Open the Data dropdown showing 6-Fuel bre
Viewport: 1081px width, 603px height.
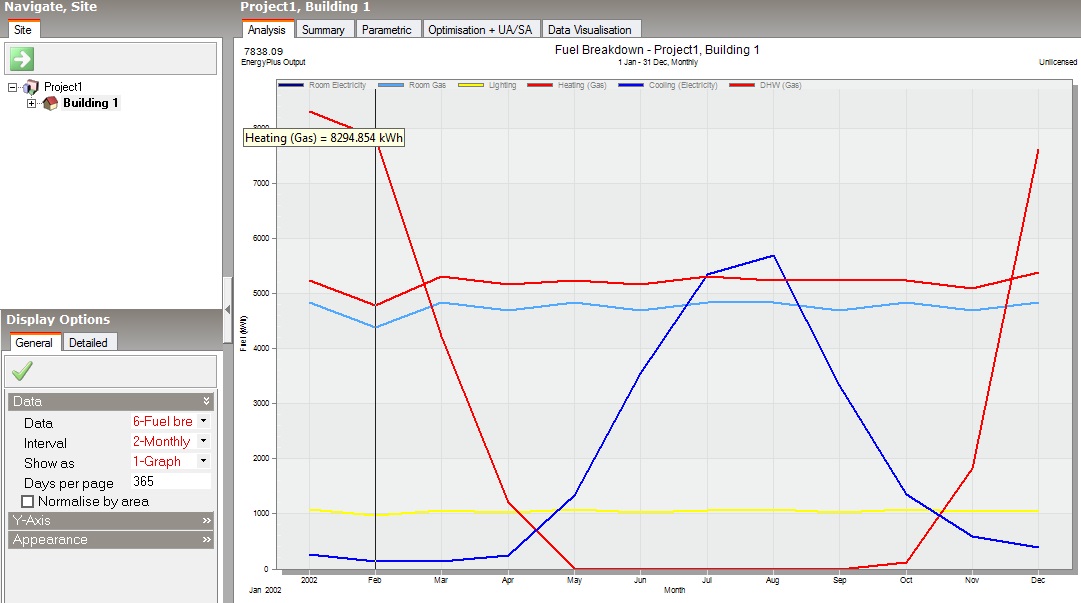[x=203, y=421]
